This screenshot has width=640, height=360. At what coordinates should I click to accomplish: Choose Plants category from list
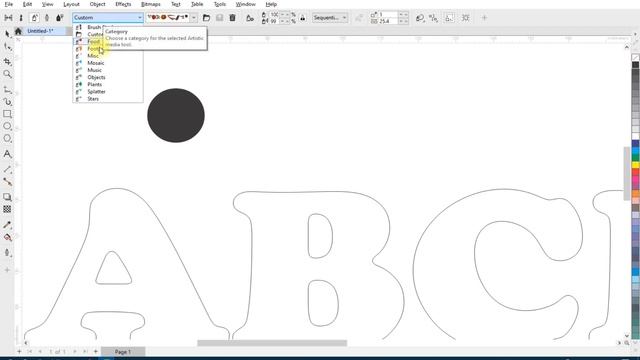(x=108, y=84)
